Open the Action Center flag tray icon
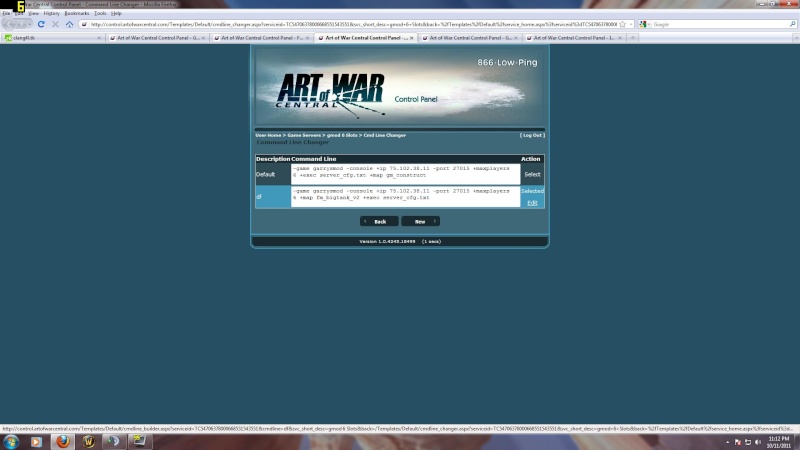The width and height of the screenshot is (800, 450). (x=738, y=442)
